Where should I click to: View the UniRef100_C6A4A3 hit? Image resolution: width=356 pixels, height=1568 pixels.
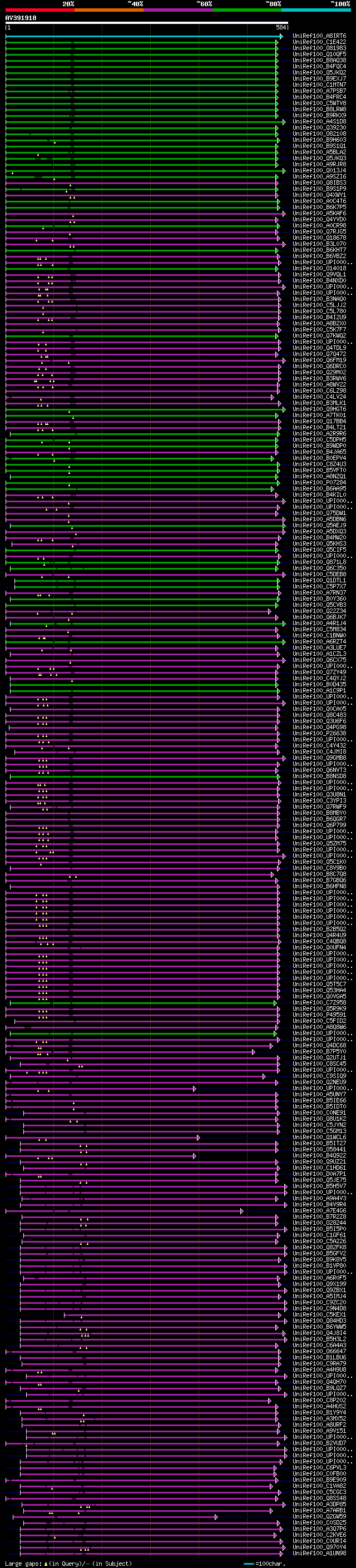(319, 1345)
